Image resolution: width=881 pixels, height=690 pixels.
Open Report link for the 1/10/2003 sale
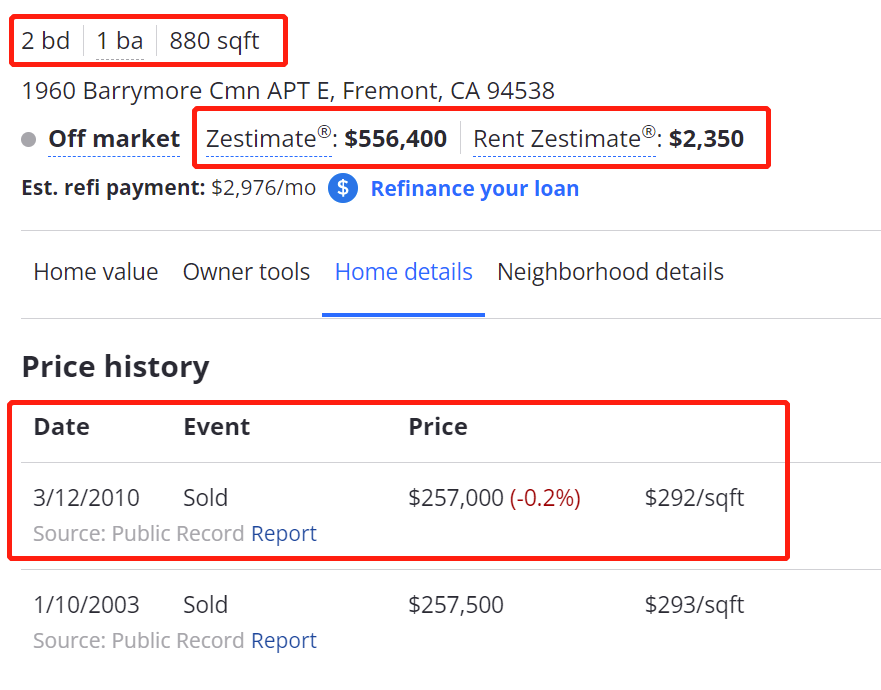[284, 641]
